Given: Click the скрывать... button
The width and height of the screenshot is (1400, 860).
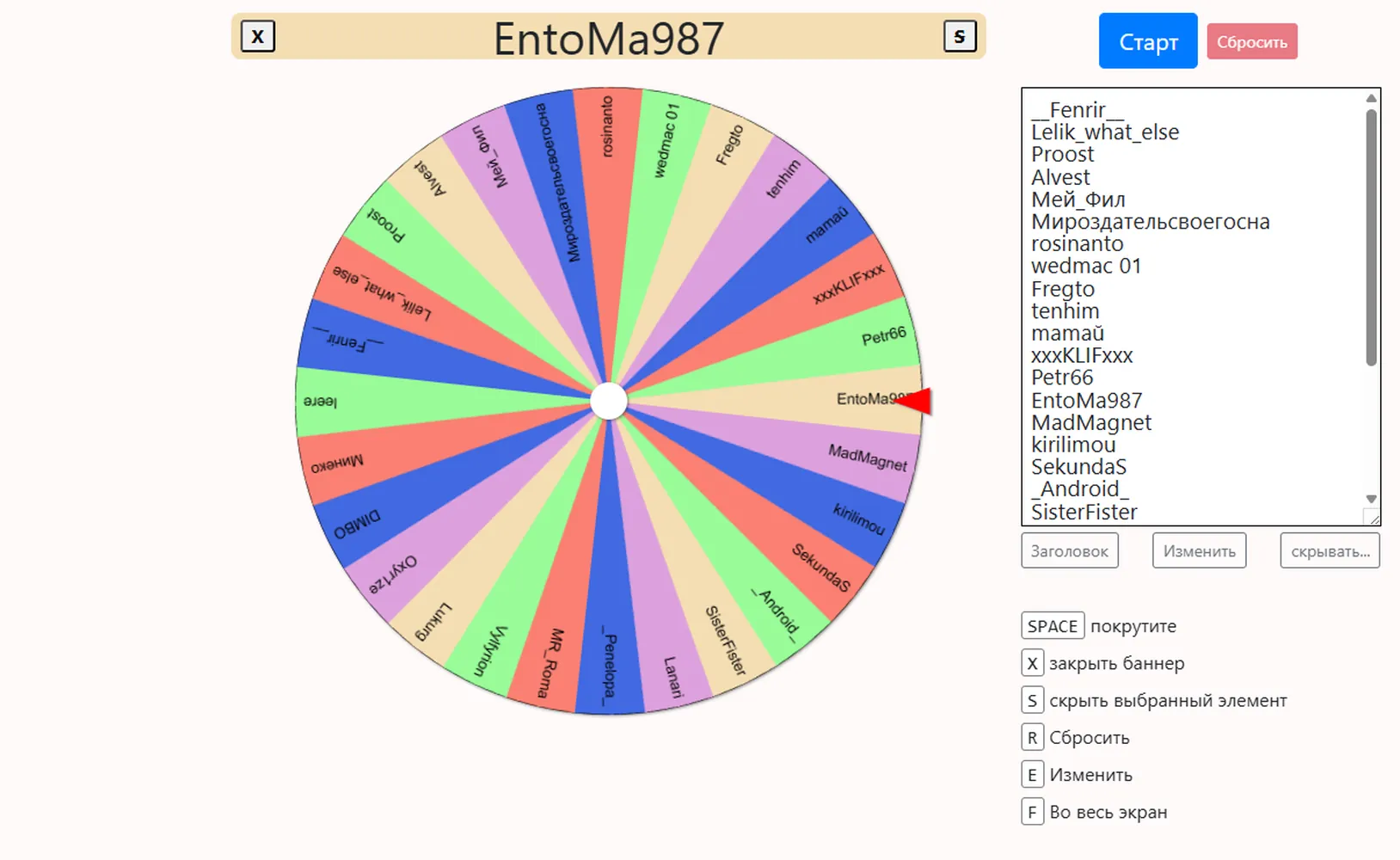Looking at the screenshot, I should click(x=1329, y=551).
